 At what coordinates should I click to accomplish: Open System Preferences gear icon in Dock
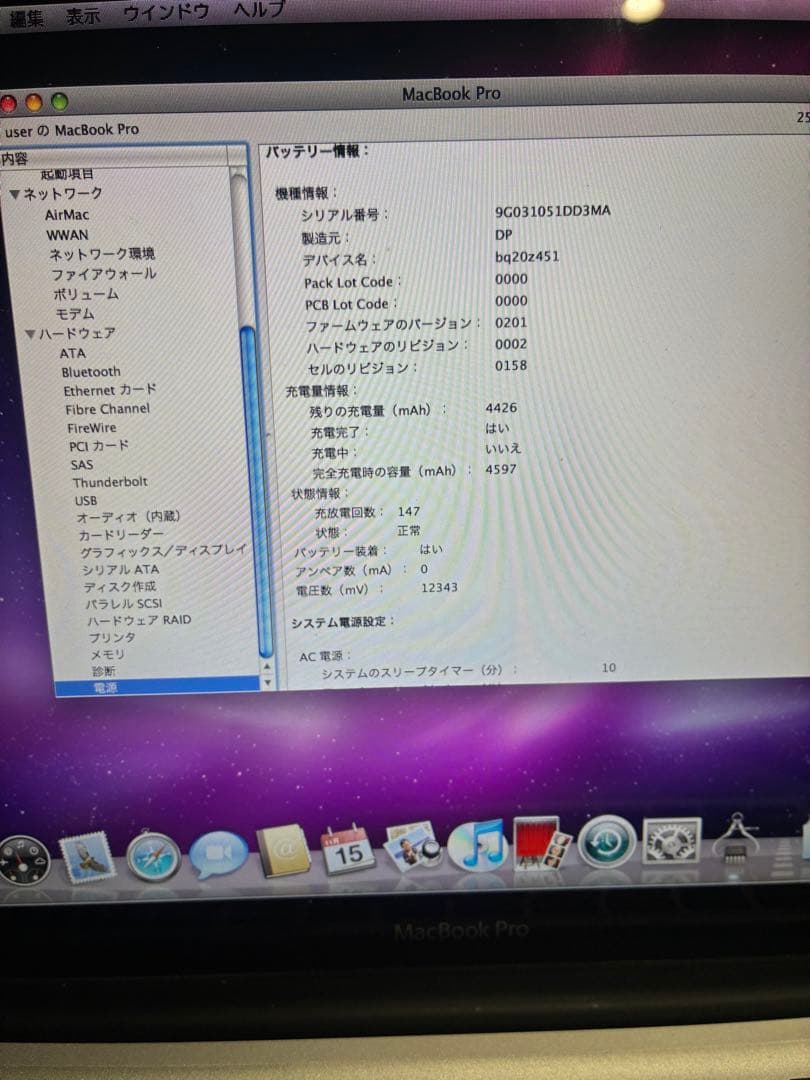(x=672, y=841)
